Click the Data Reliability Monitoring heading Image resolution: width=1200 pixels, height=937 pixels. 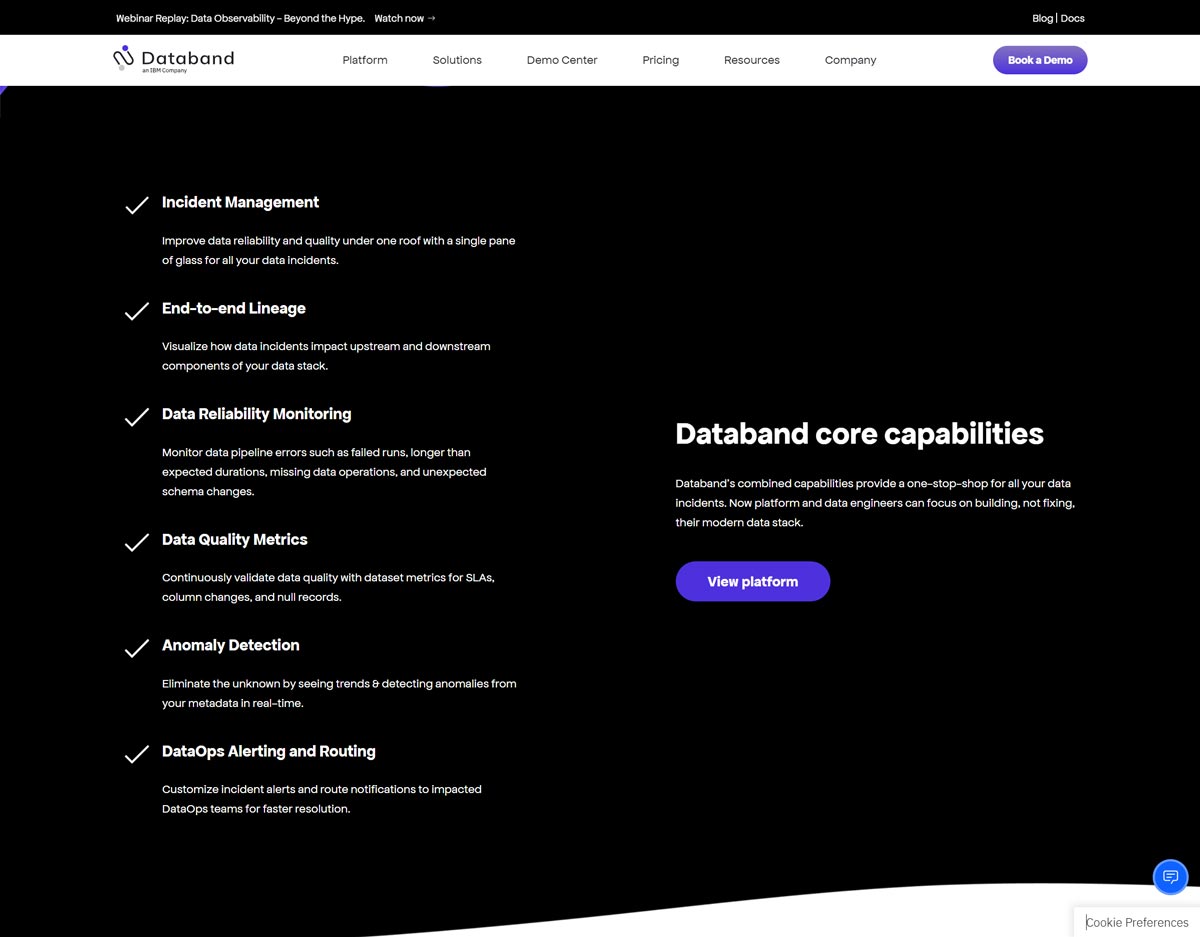257,414
